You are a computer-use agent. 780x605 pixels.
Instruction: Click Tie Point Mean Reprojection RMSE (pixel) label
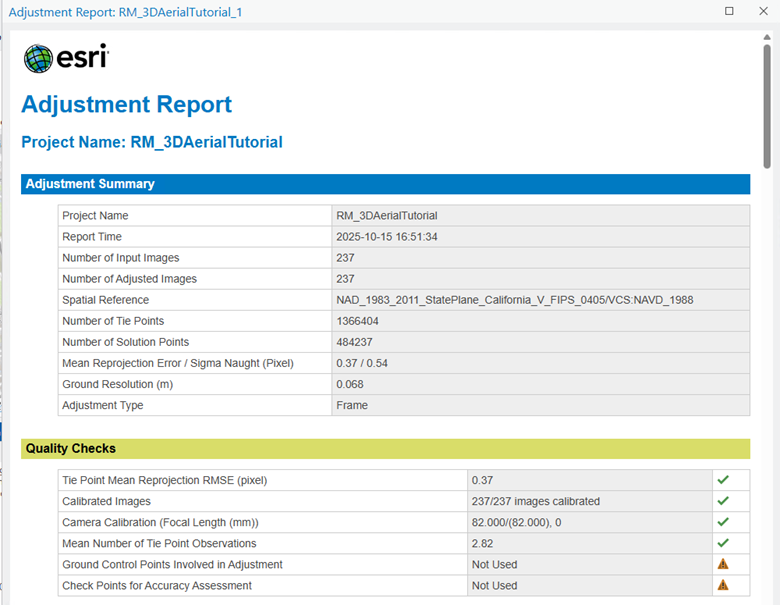165,480
